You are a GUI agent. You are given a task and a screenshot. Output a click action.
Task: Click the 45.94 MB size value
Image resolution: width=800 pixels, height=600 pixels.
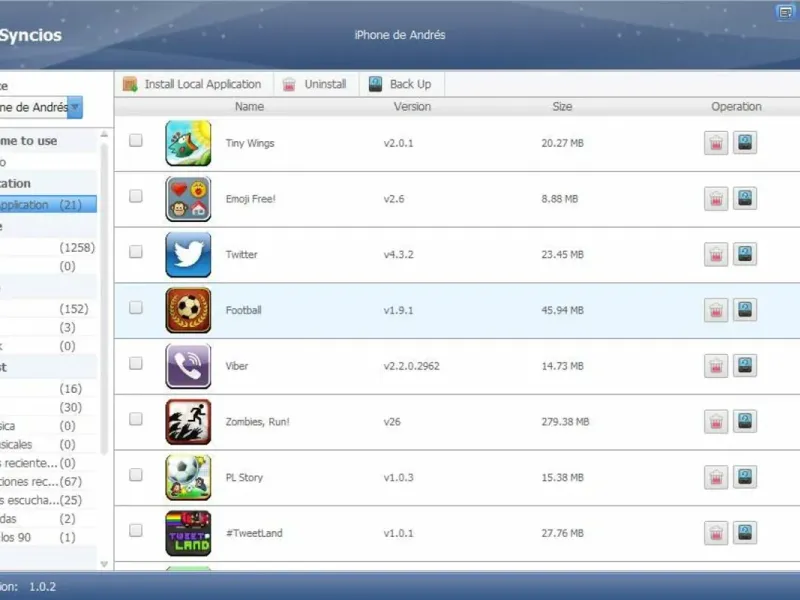[x=562, y=310]
